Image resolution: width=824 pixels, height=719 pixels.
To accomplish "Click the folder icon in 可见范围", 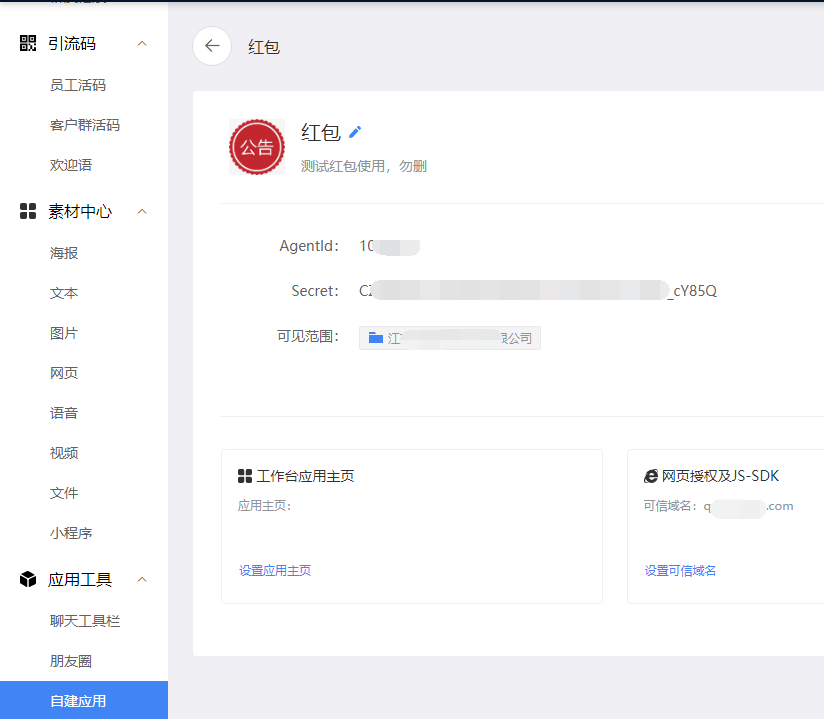I will 376,337.
